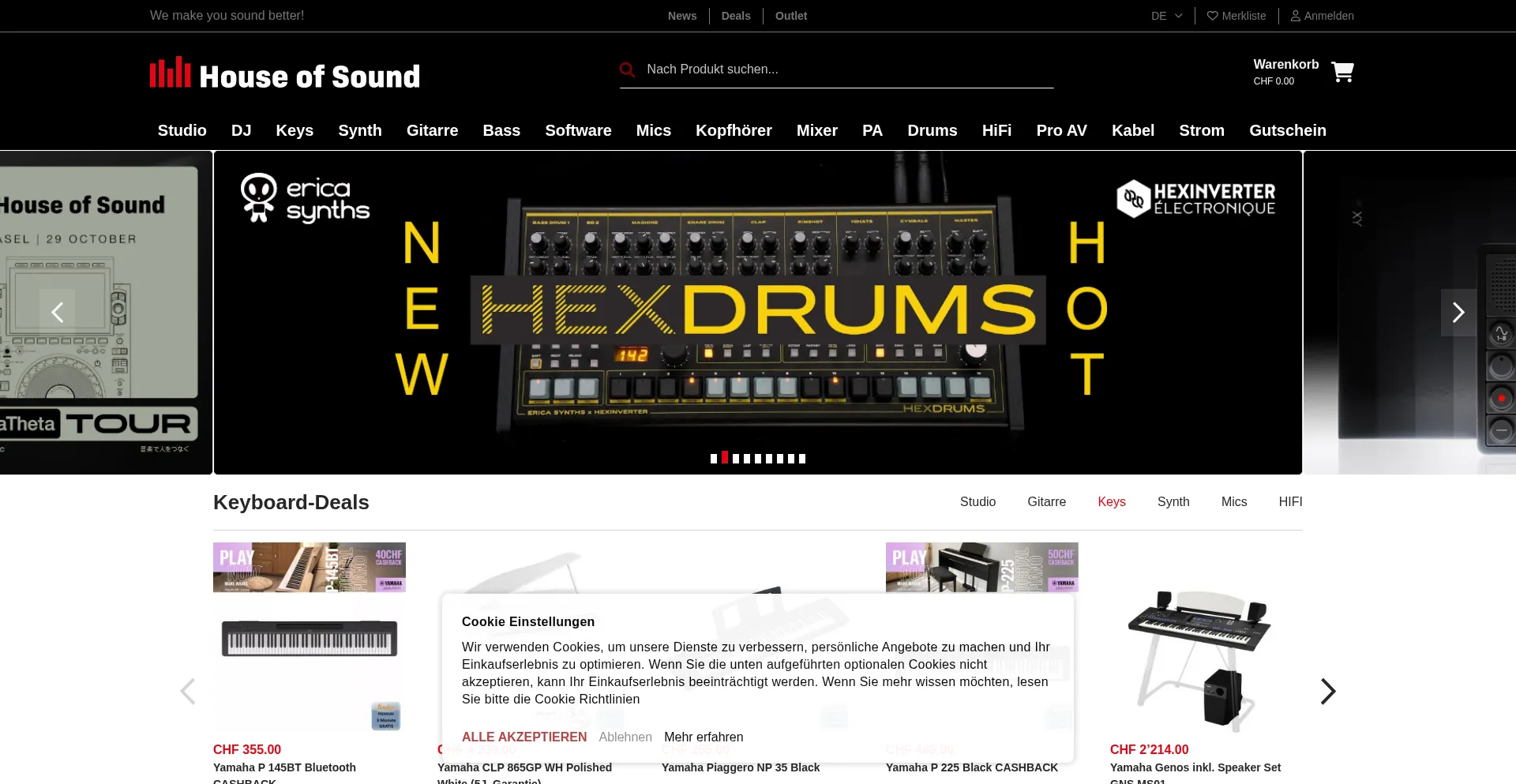
Task: Switch to the Synth deals tab
Action: click(1173, 501)
